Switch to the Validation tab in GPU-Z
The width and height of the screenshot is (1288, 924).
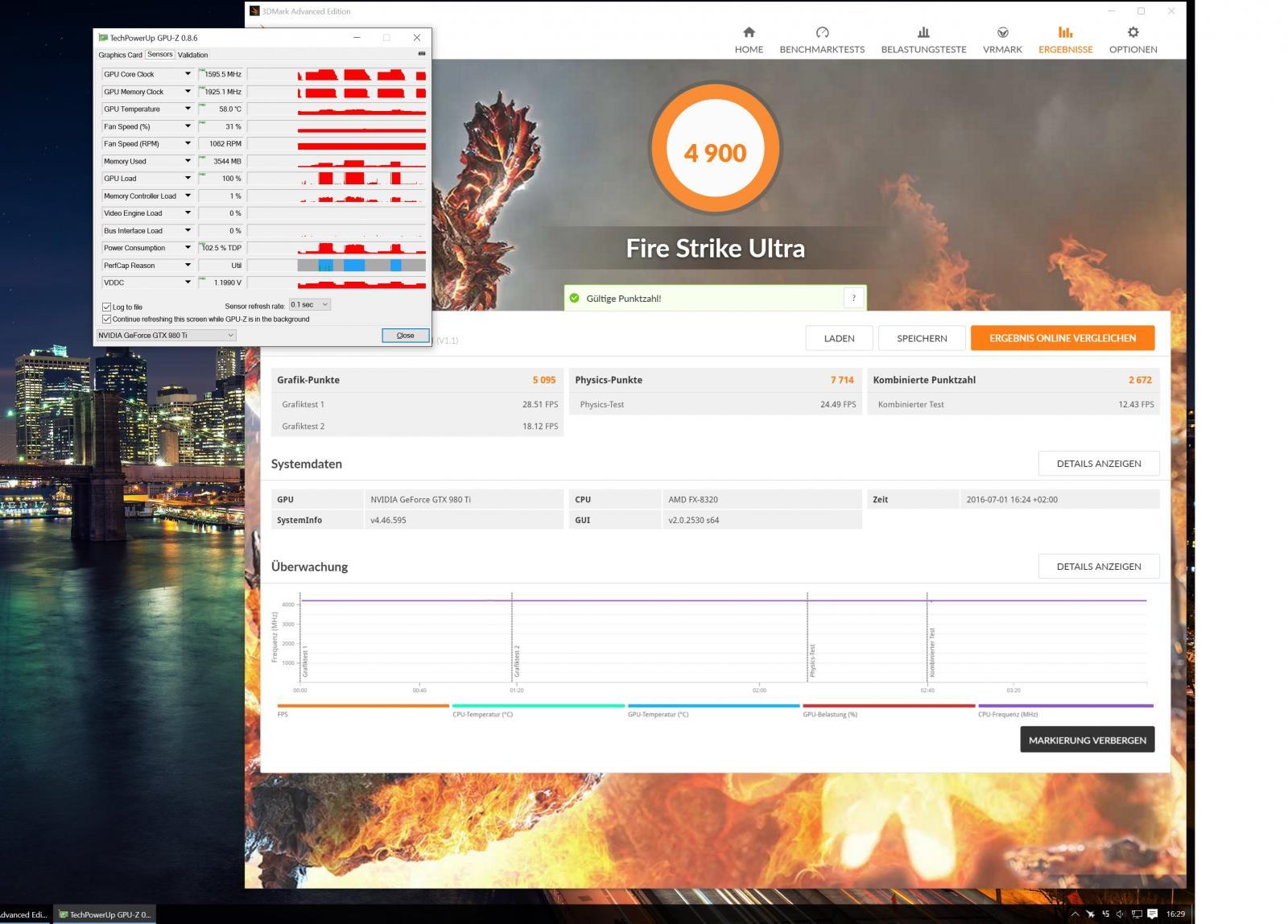pos(192,55)
